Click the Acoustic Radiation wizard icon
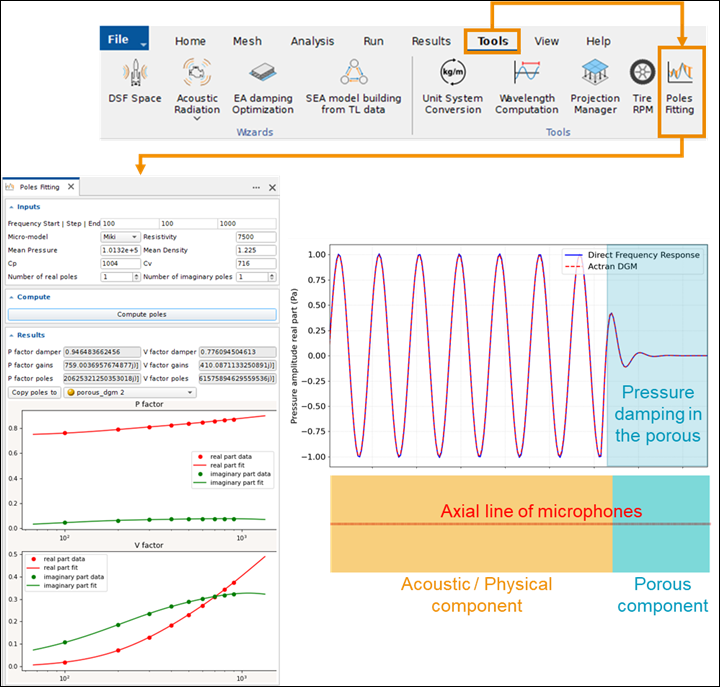 (197, 74)
